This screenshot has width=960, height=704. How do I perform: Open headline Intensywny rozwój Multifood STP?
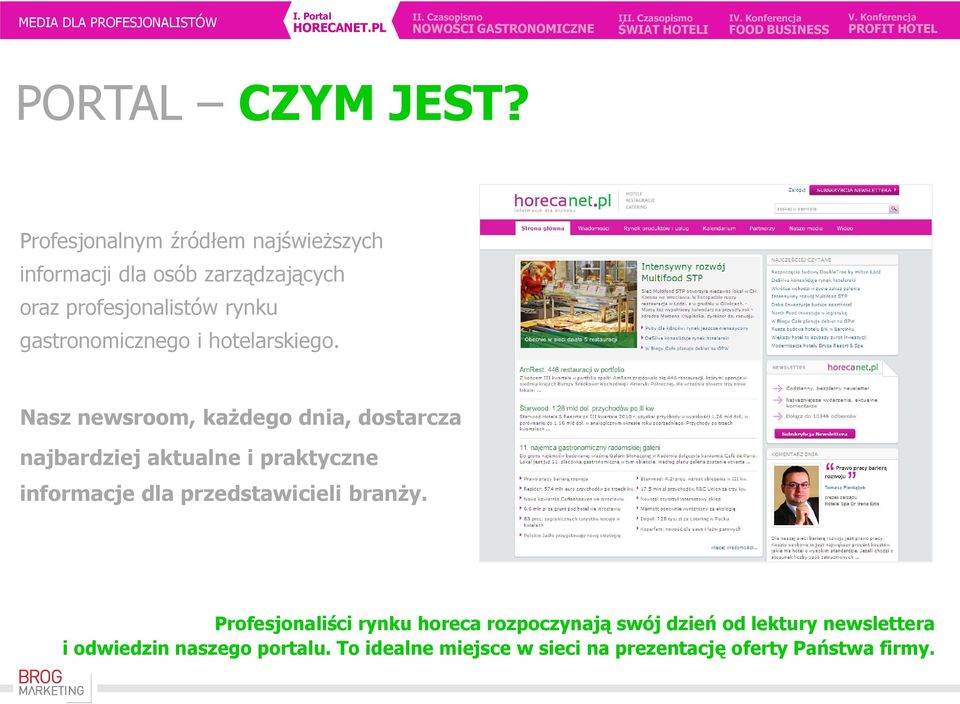pos(683,272)
